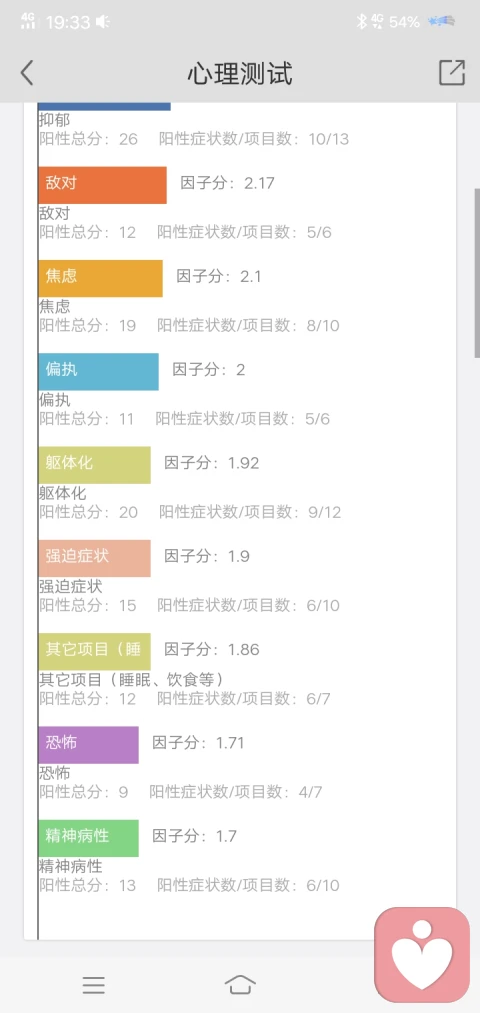The width and height of the screenshot is (480, 1013).
Task: Tap the 其它项目（睡眠、饮食等）label text
Action: 132,680
